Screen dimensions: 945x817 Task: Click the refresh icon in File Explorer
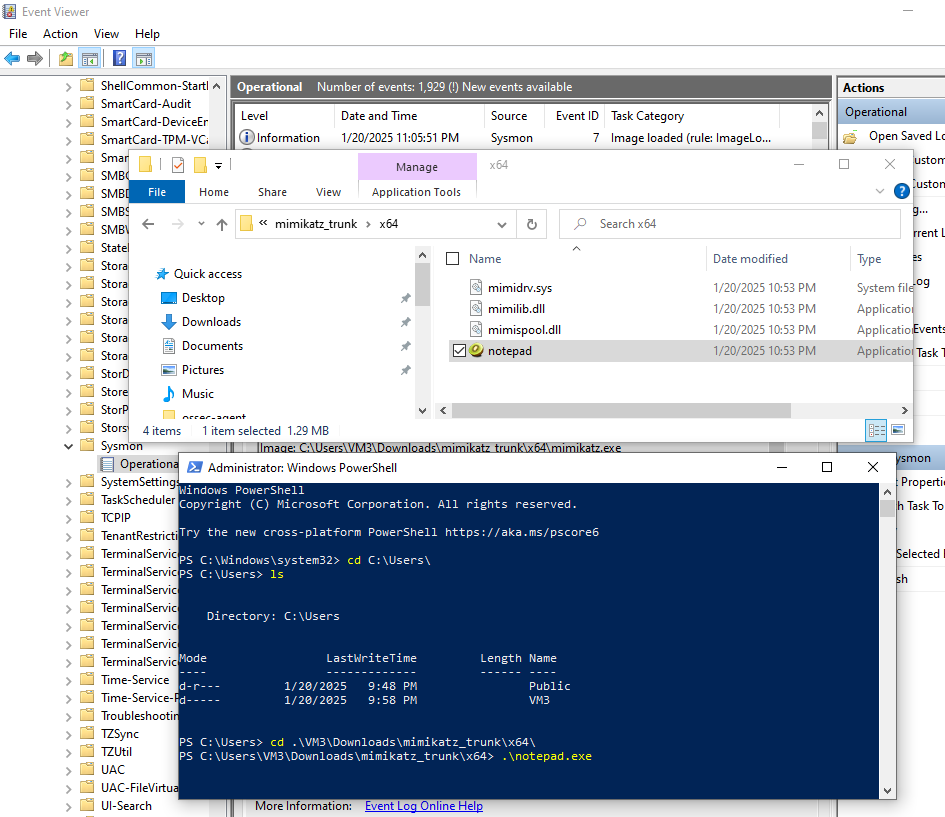pyautogui.click(x=532, y=224)
